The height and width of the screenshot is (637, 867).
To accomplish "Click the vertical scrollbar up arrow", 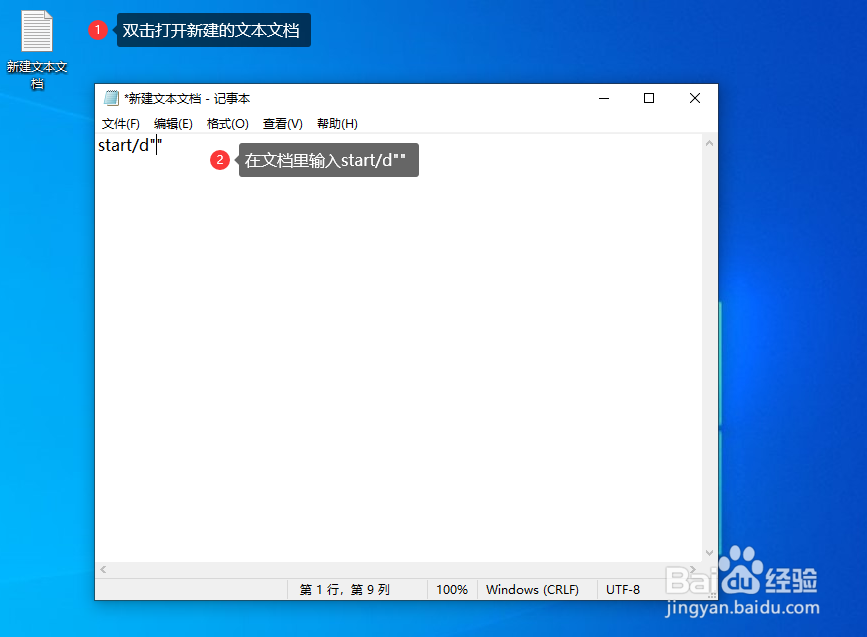I will (x=709, y=143).
